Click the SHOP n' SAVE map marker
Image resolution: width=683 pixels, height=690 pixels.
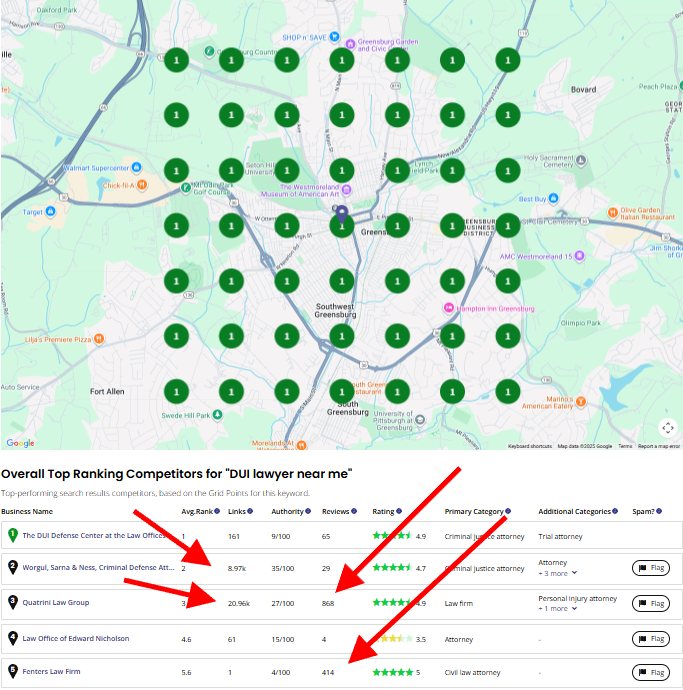click(x=334, y=37)
